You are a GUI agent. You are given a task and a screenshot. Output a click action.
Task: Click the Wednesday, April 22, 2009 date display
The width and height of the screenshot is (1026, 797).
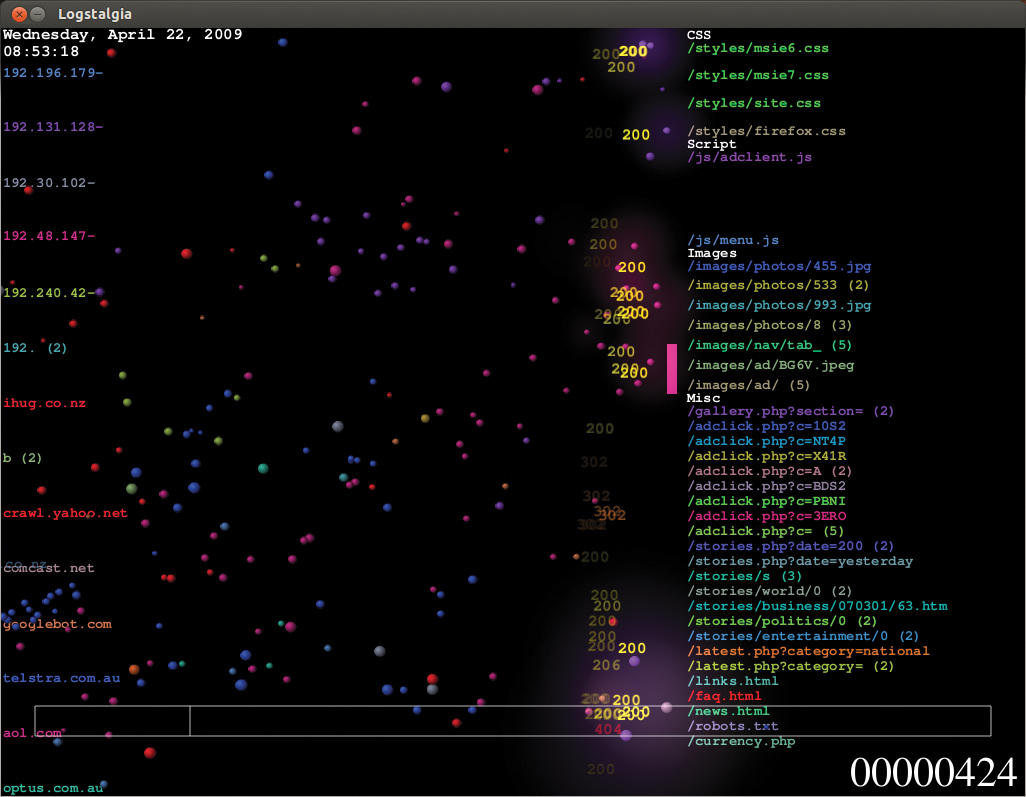tap(122, 34)
